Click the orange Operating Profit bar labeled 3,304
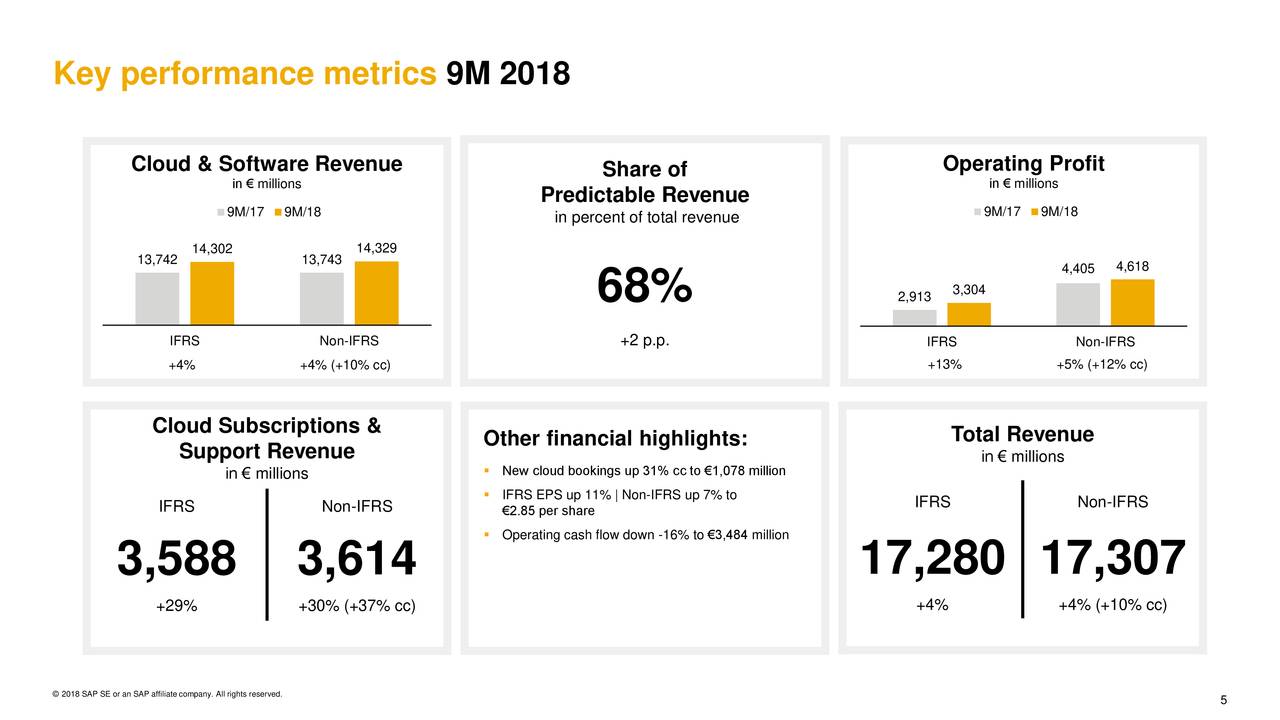Image resolution: width=1280 pixels, height=720 pixels. pos(969,314)
